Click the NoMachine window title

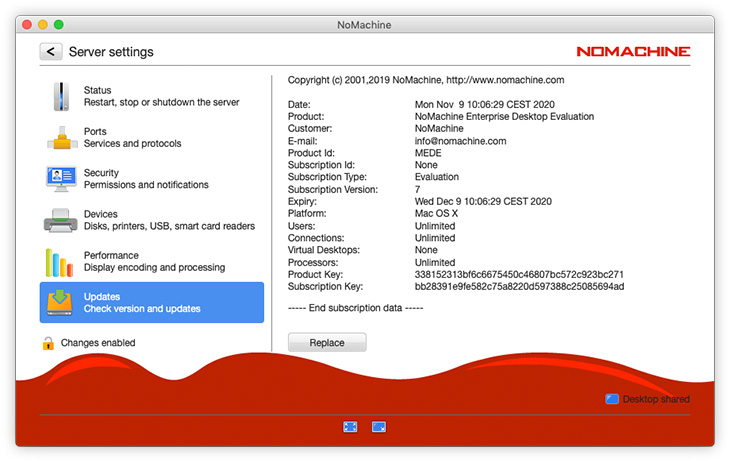[364, 25]
